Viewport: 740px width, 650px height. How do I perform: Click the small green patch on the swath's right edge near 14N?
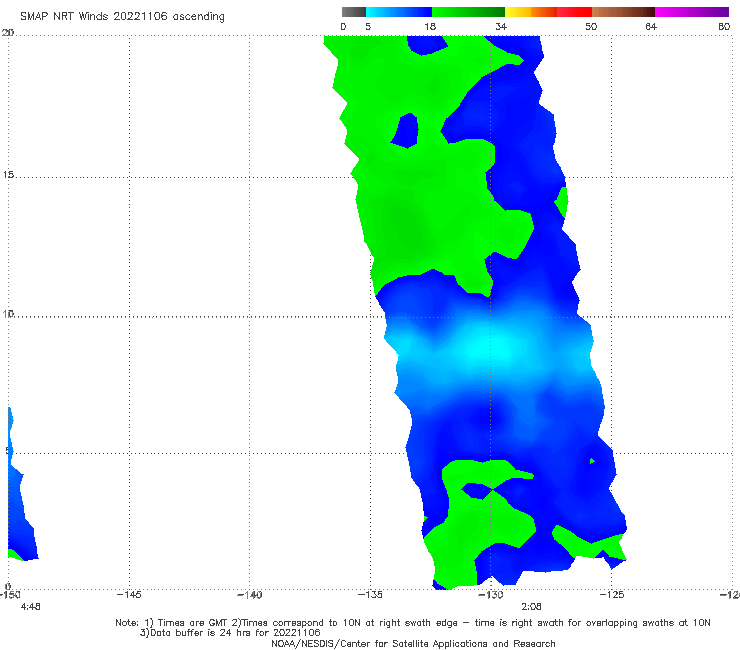(x=562, y=202)
